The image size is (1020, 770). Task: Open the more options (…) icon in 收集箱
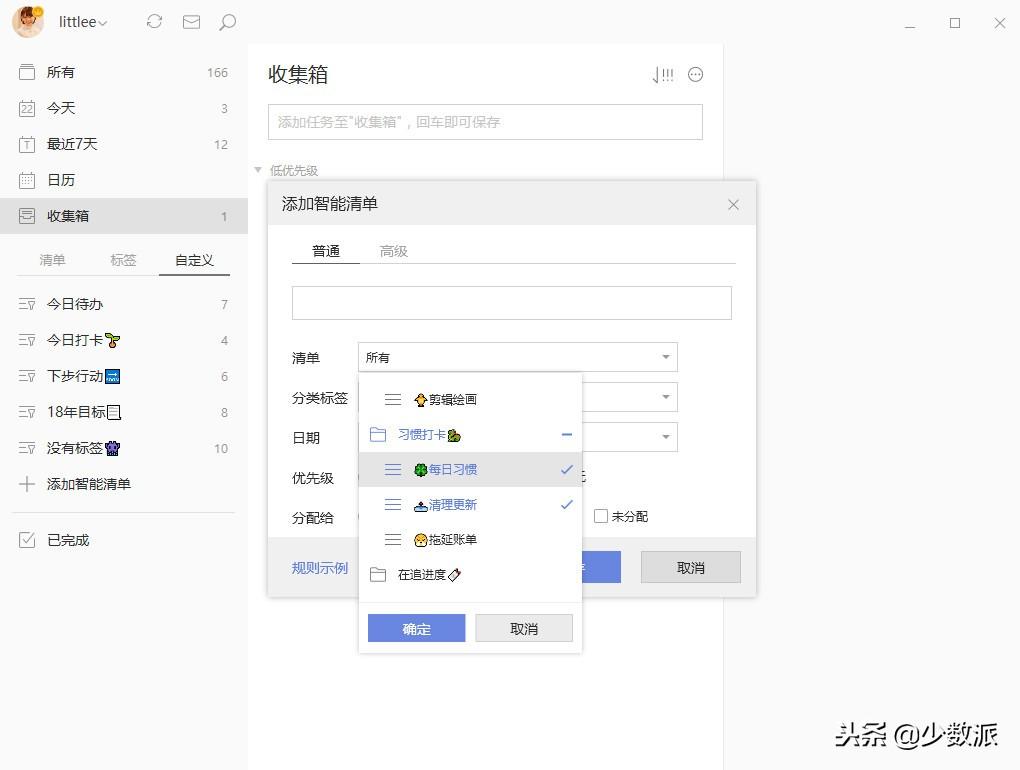(x=696, y=74)
